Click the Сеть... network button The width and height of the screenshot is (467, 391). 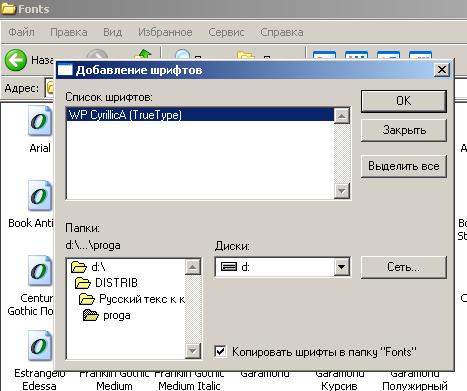point(404,267)
